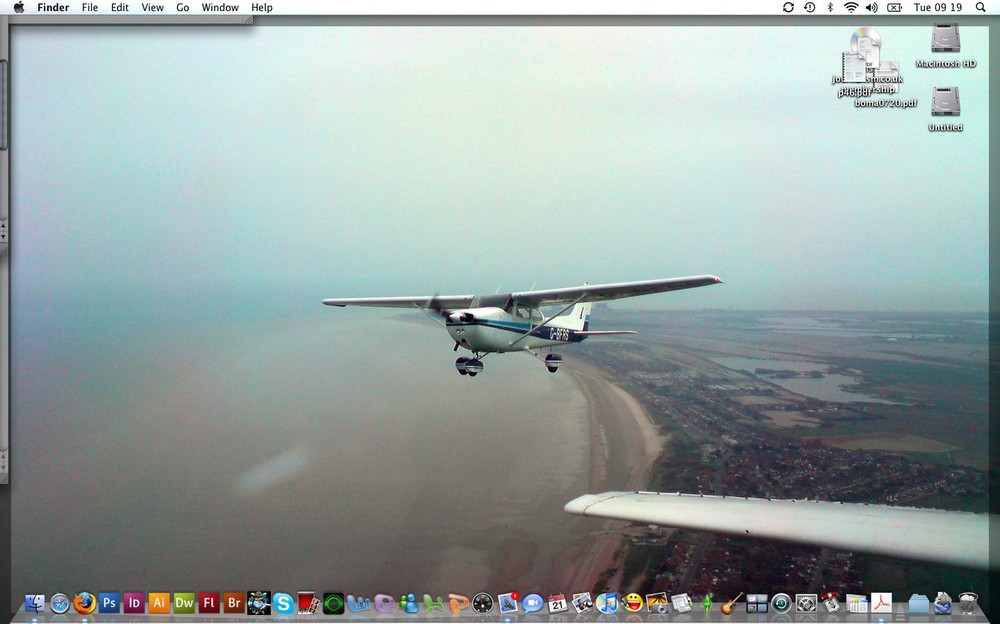Open Microsoft PowerPoint in the Dock
This screenshot has height=624, width=1000.
[458, 602]
